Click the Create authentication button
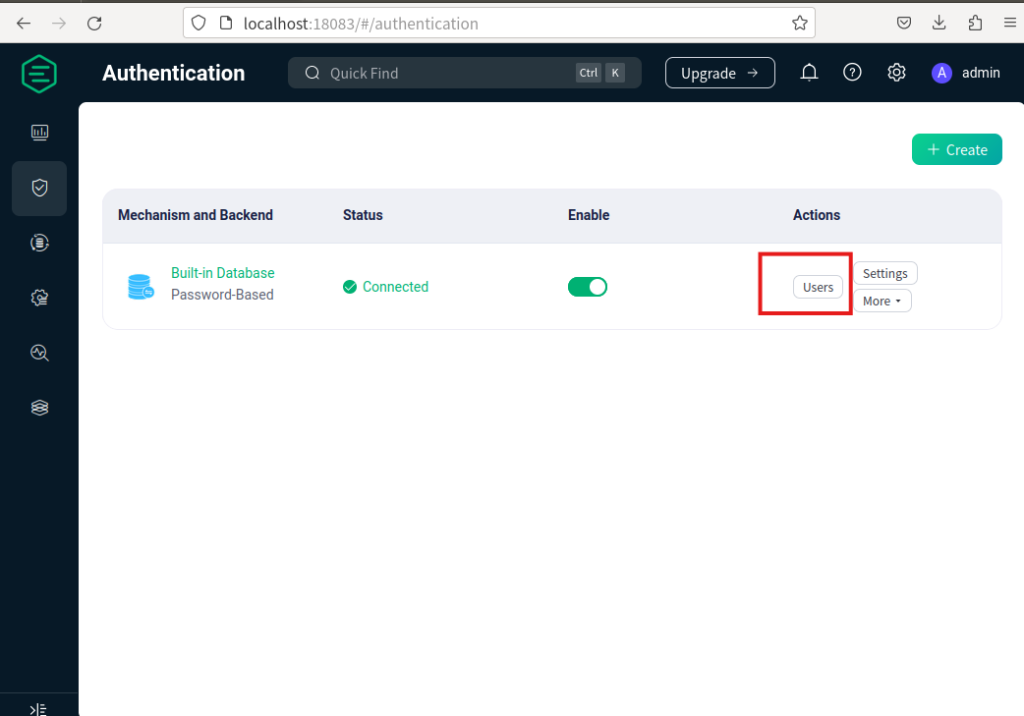This screenshot has width=1024, height=716. 956,150
